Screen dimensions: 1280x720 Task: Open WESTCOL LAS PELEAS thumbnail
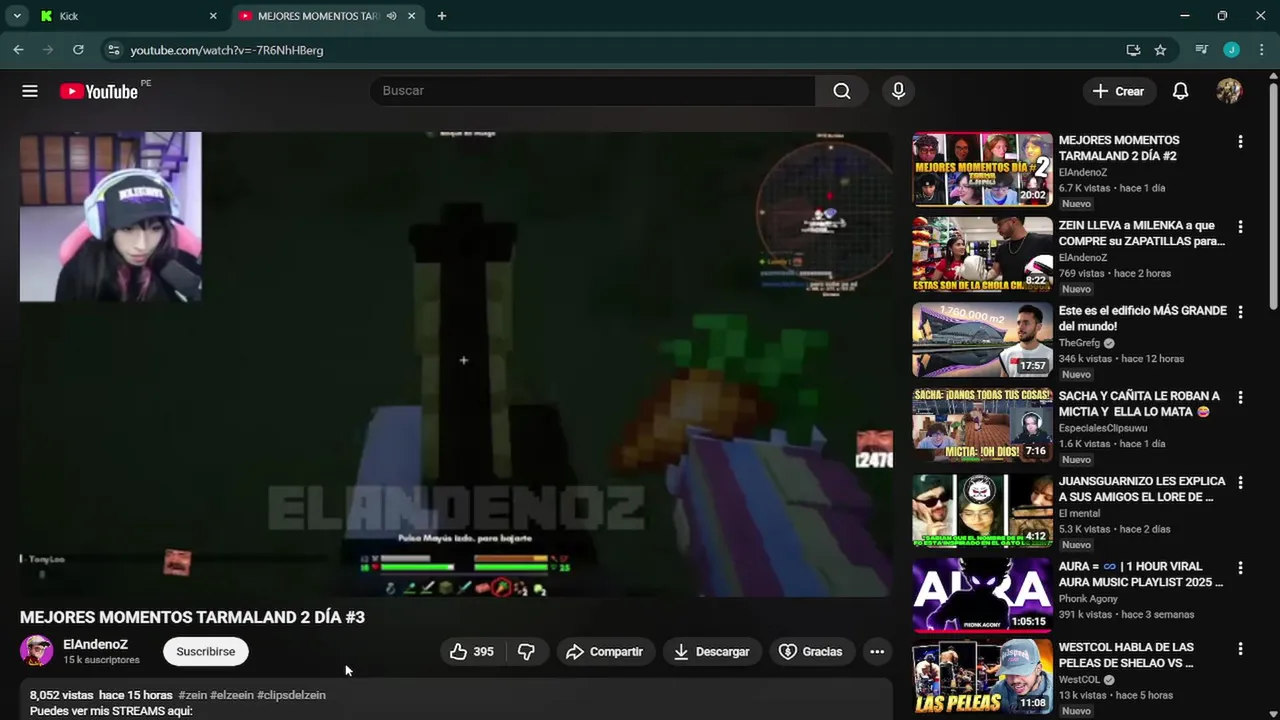coord(982,675)
